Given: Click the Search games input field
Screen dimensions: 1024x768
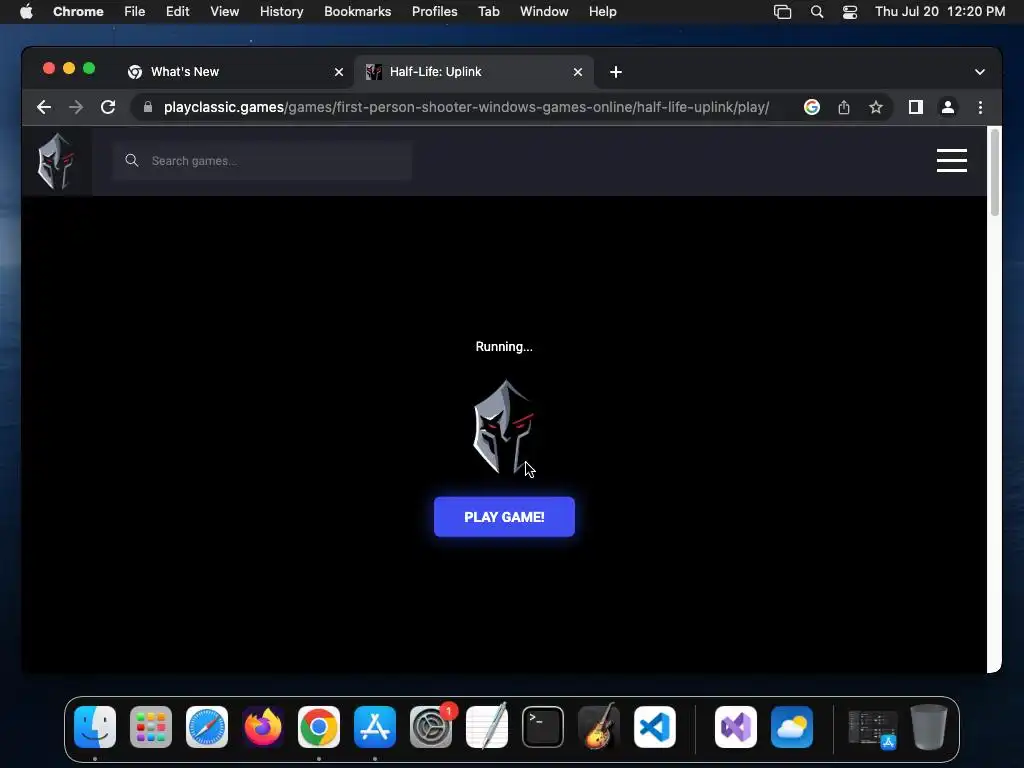Looking at the screenshot, I should [x=263, y=161].
